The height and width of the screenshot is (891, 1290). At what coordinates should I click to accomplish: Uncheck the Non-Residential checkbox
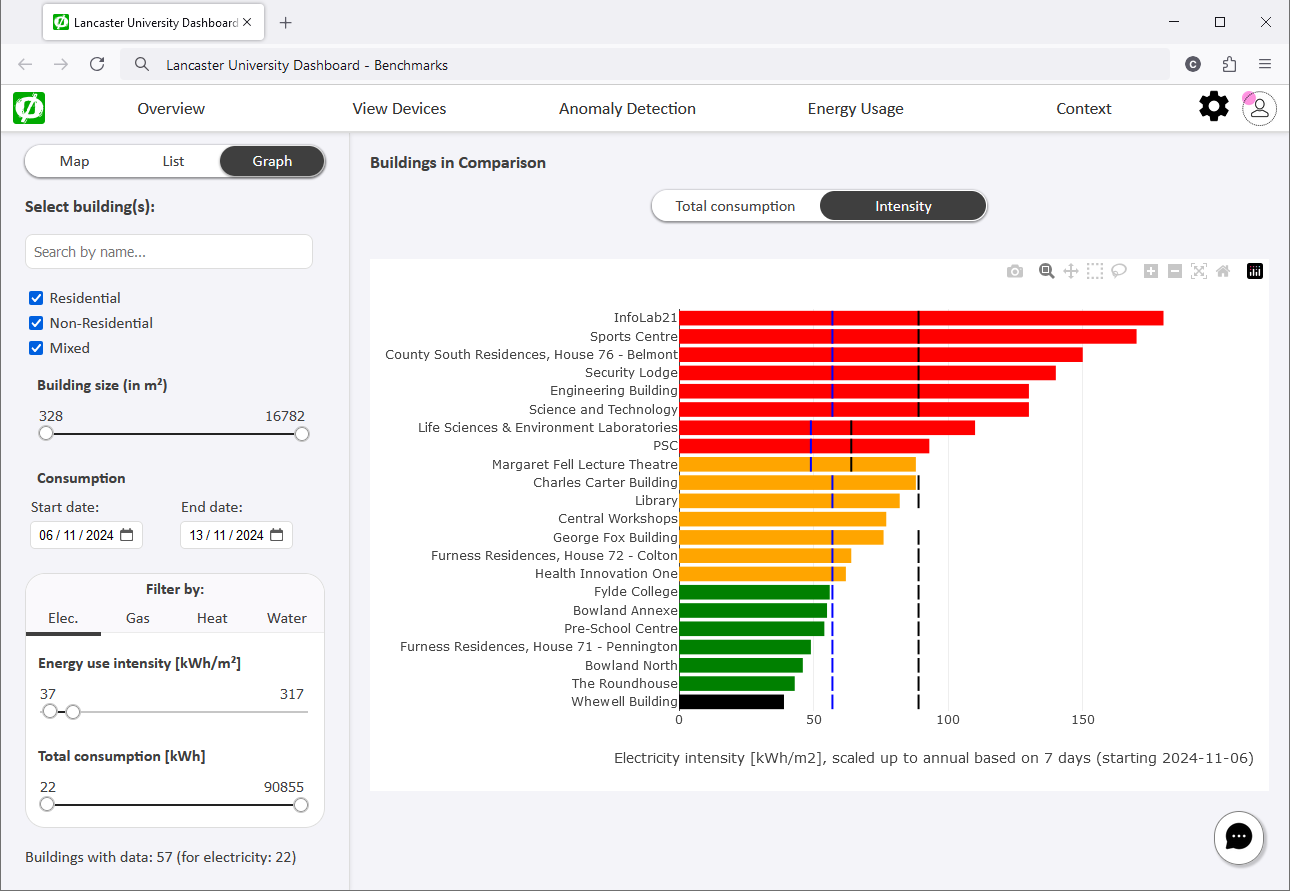pyautogui.click(x=37, y=323)
